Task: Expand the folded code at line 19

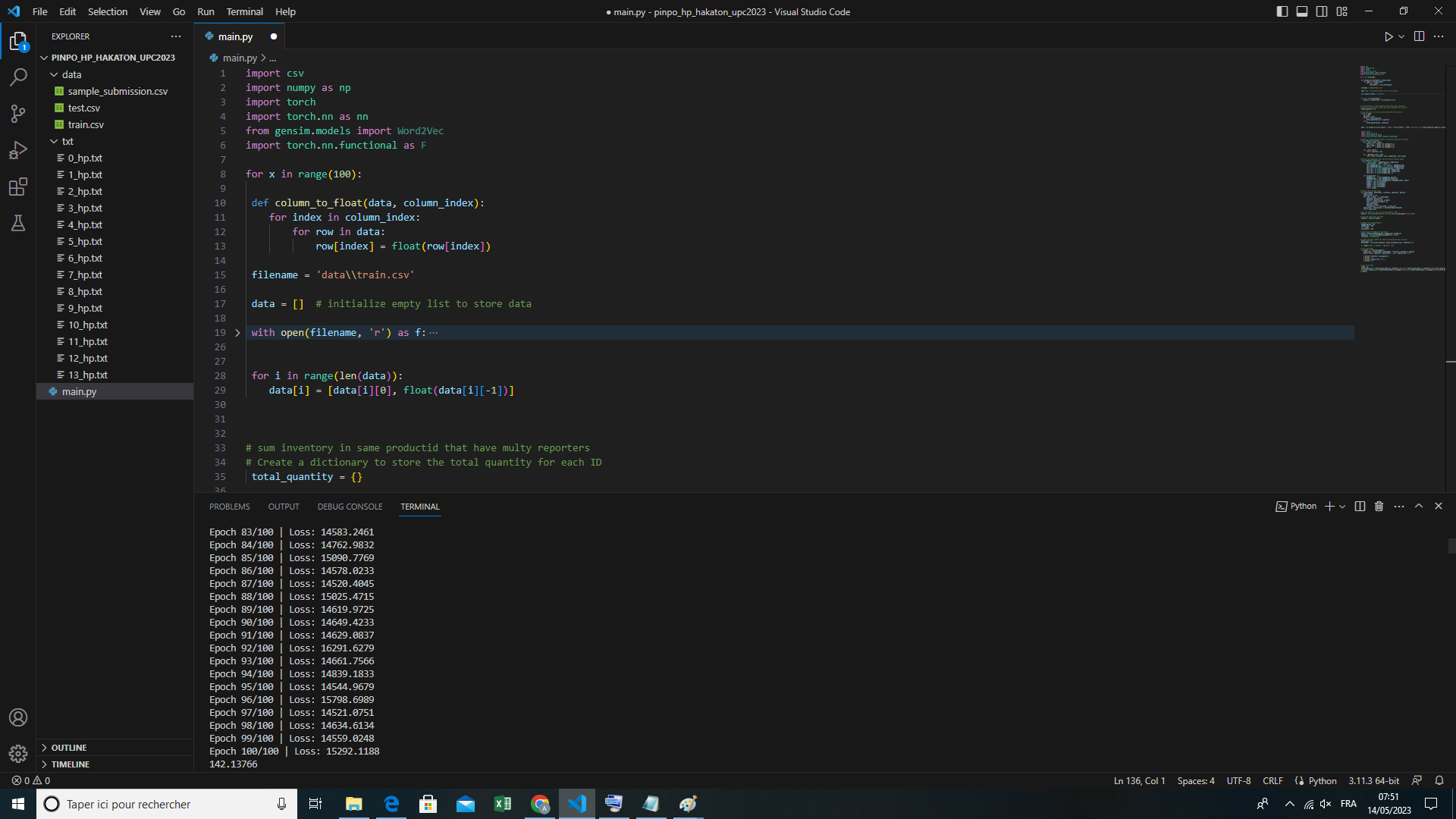Action: pyautogui.click(x=237, y=332)
